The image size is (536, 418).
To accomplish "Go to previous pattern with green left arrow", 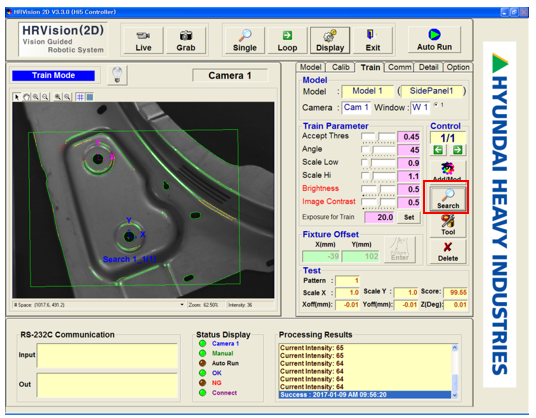I will point(438,150).
